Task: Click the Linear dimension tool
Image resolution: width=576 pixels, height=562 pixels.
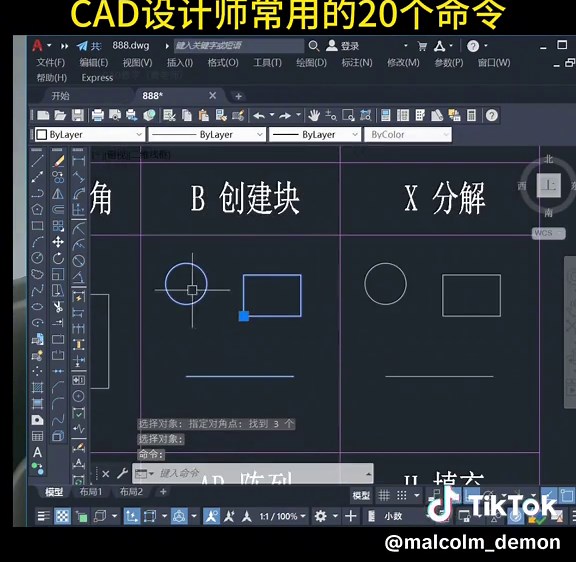Action: [78, 161]
